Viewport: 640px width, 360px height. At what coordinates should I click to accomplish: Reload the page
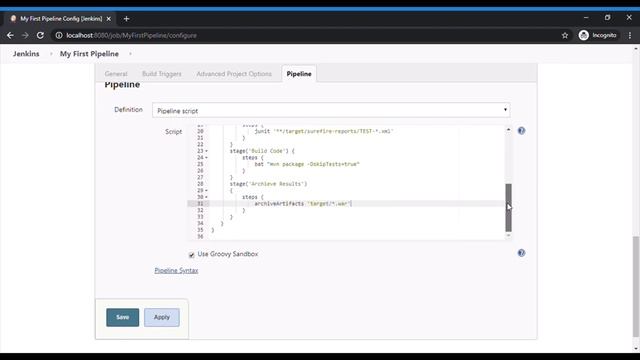click(x=40, y=36)
